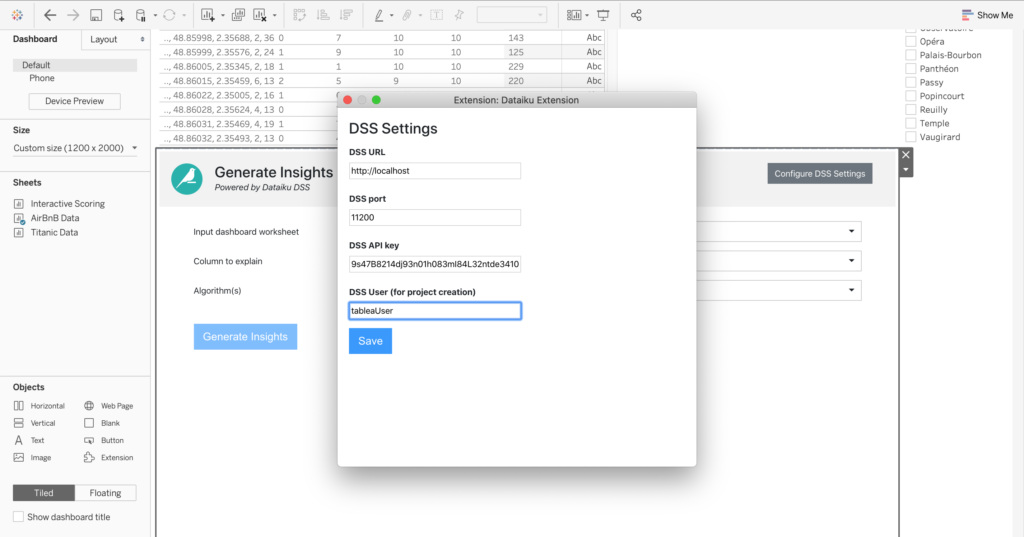This screenshot has width=1024, height=537.
Task: Click the Group Members paperclip icon
Action: [x=407, y=15]
